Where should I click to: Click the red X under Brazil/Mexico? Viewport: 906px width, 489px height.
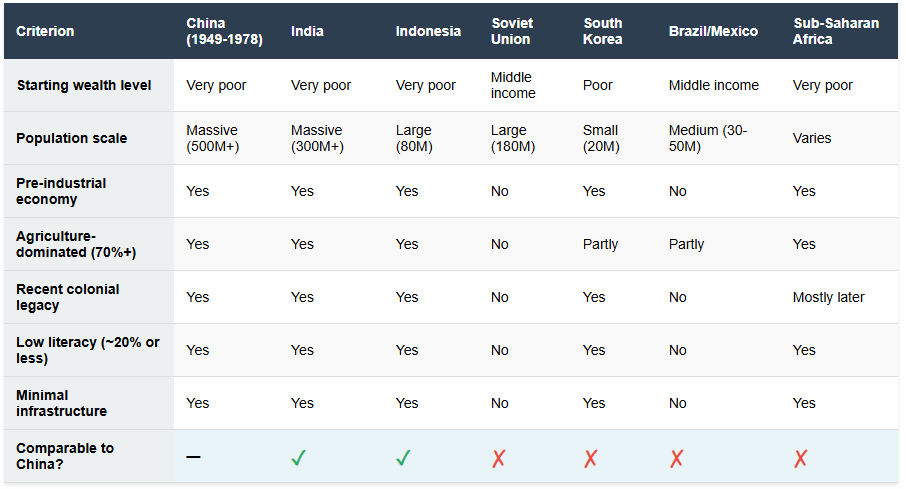677,458
